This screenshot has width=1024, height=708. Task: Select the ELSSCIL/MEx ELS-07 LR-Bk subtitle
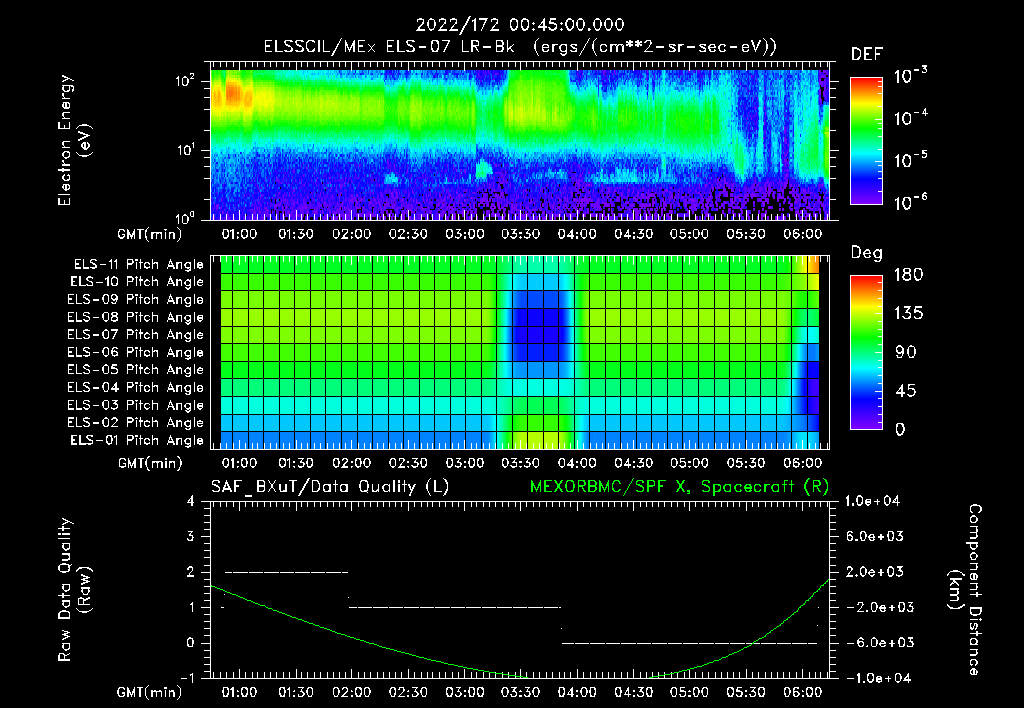point(389,47)
